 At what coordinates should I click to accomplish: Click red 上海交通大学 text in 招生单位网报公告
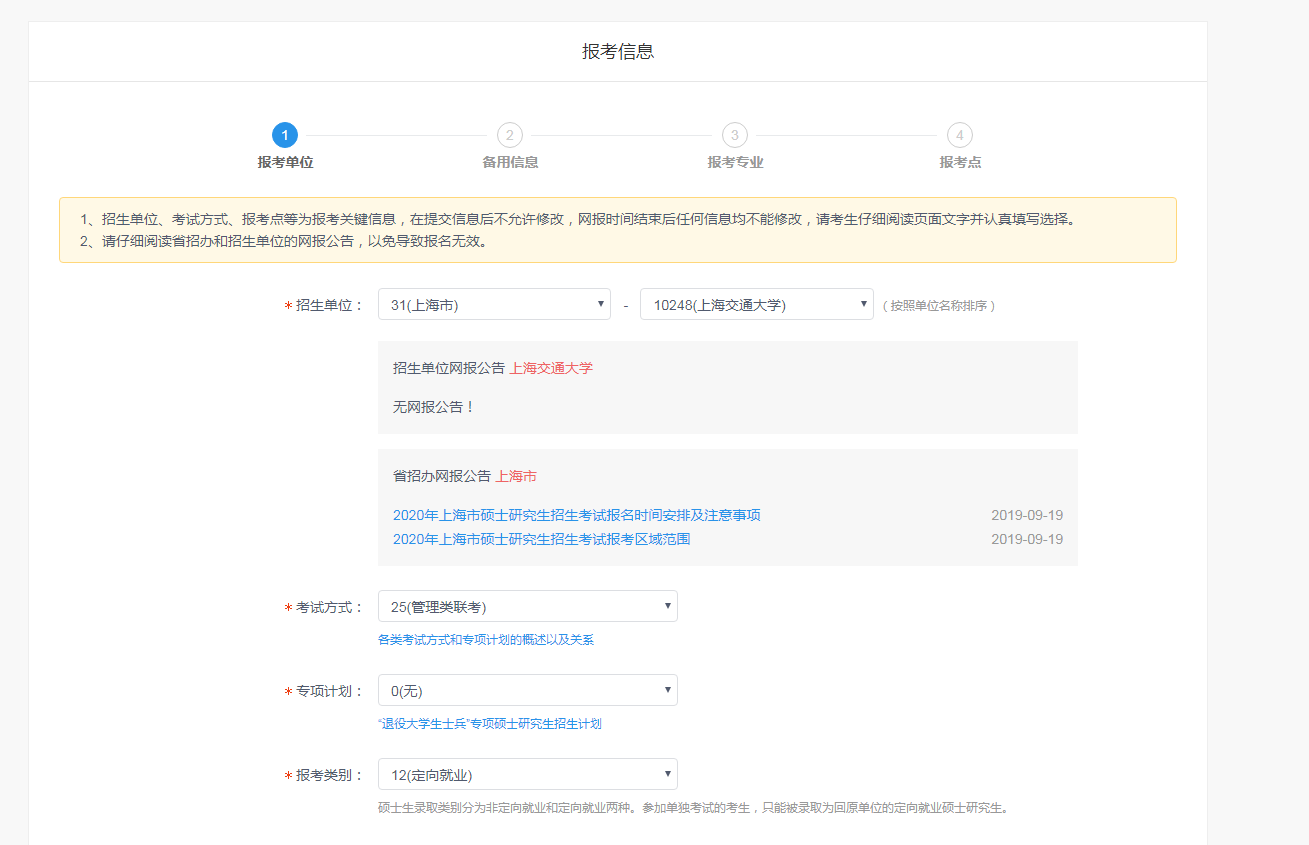coord(551,368)
